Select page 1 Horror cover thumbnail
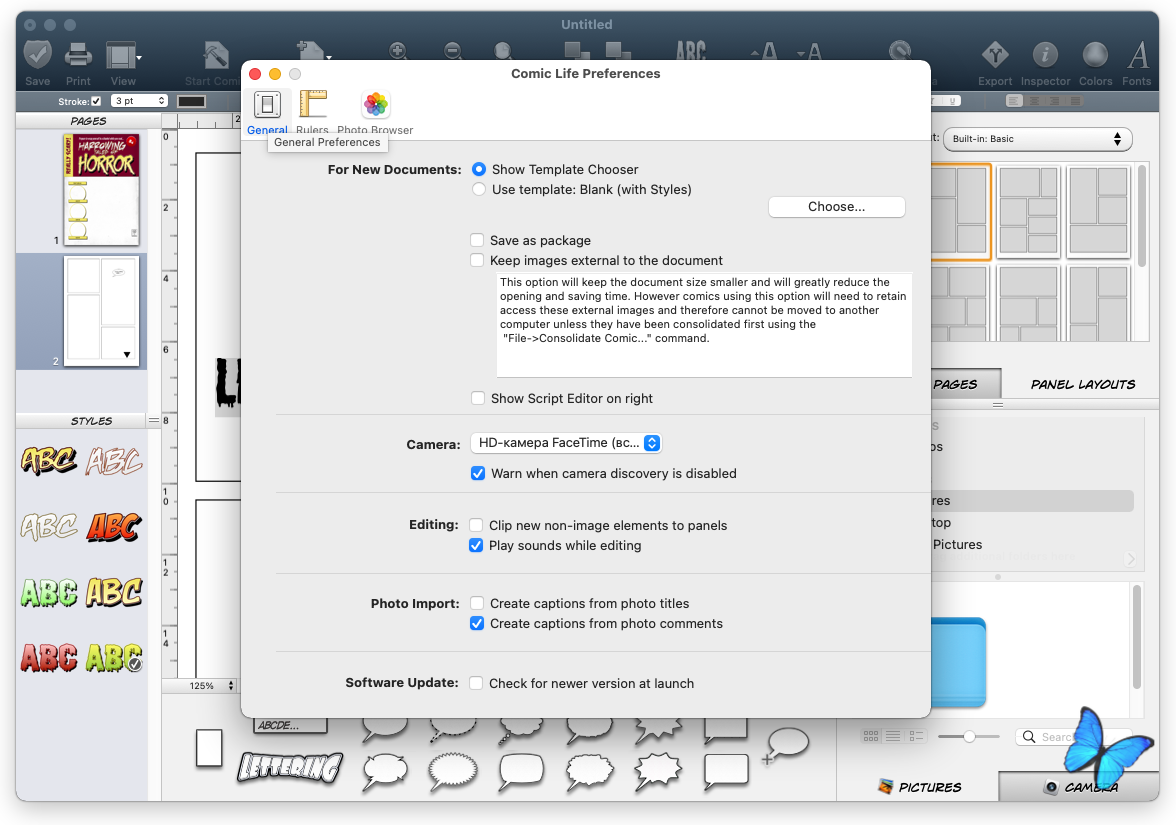Image resolution: width=1176 pixels, height=825 pixels. tap(101, 189)
